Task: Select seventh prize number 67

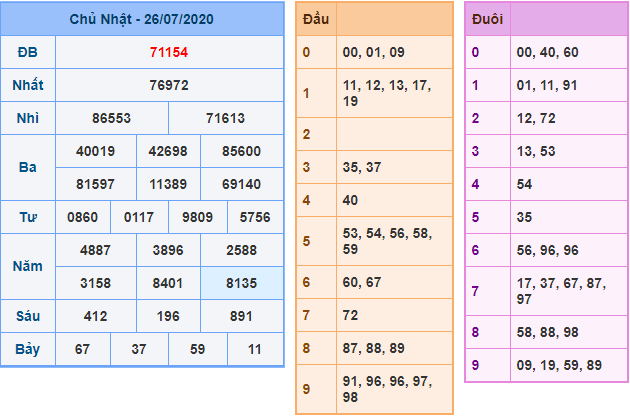Action: coord(82,349)
